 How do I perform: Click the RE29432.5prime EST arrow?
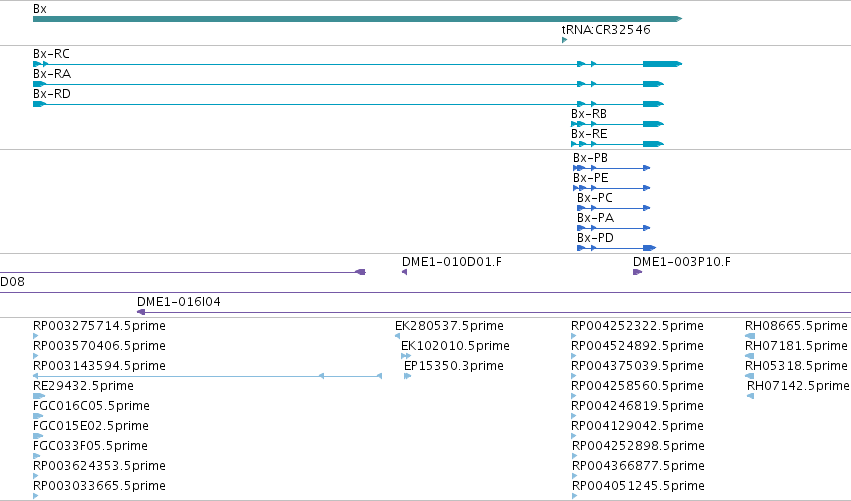(39, 396)
